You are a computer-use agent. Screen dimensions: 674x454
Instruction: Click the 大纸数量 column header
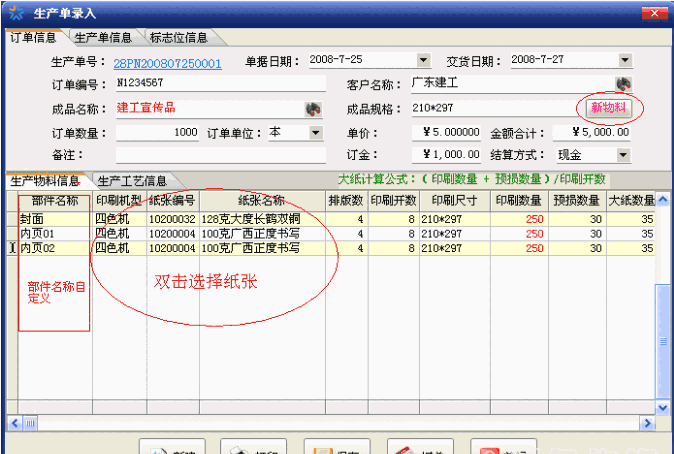(x=631, y=200)
